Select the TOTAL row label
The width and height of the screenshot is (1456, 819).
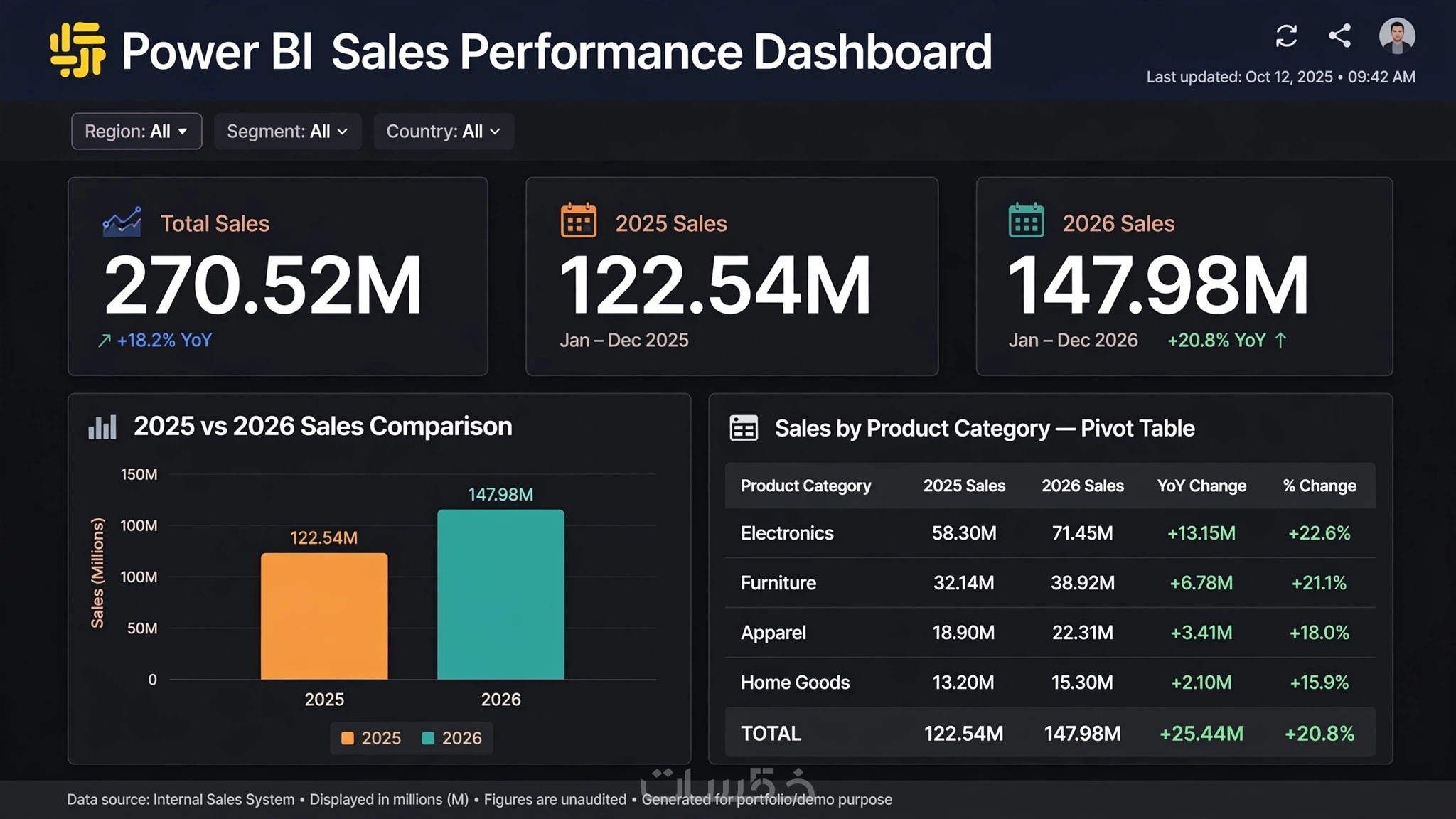771,733
